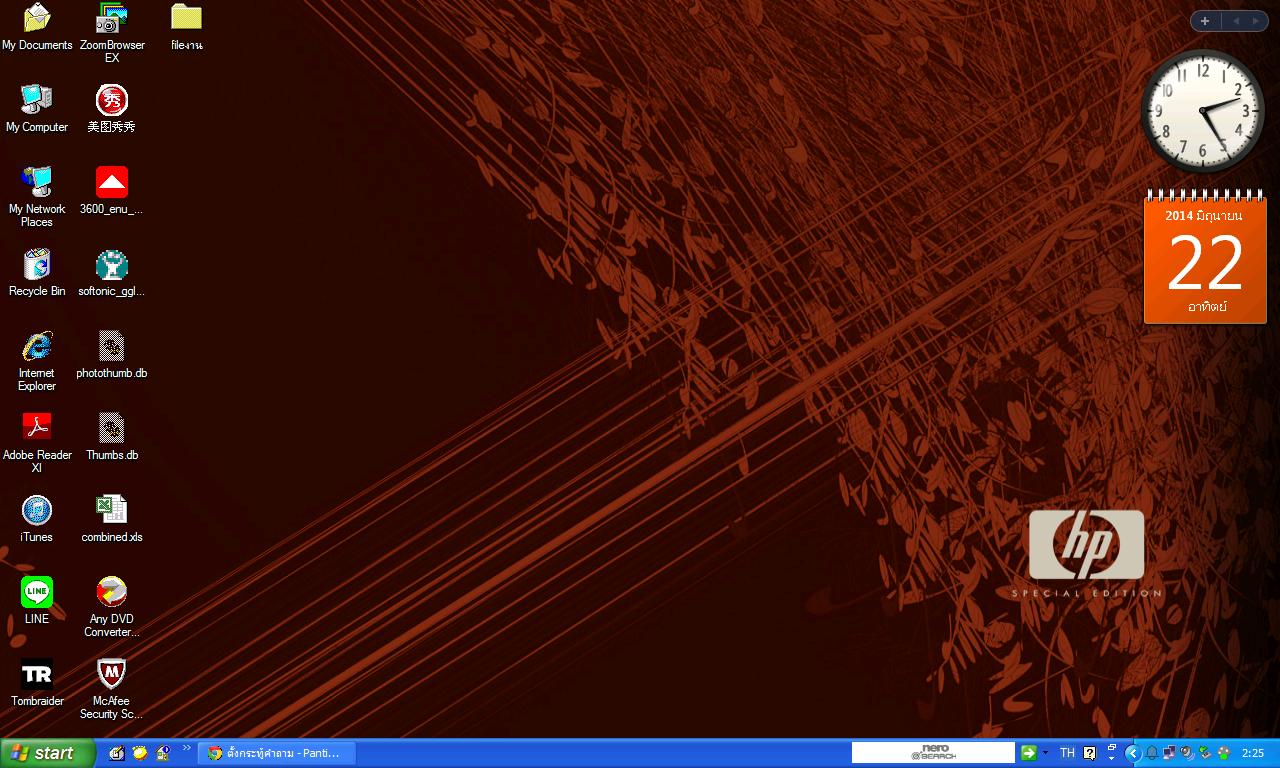1280x768 pixels.
Task: Select the Adobe Reader XI shortcut
Action: (x=37, y=442)
